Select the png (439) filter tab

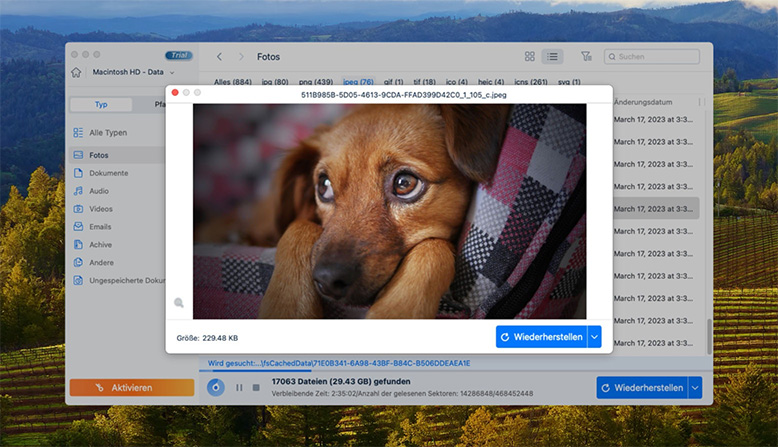(316, 82)
